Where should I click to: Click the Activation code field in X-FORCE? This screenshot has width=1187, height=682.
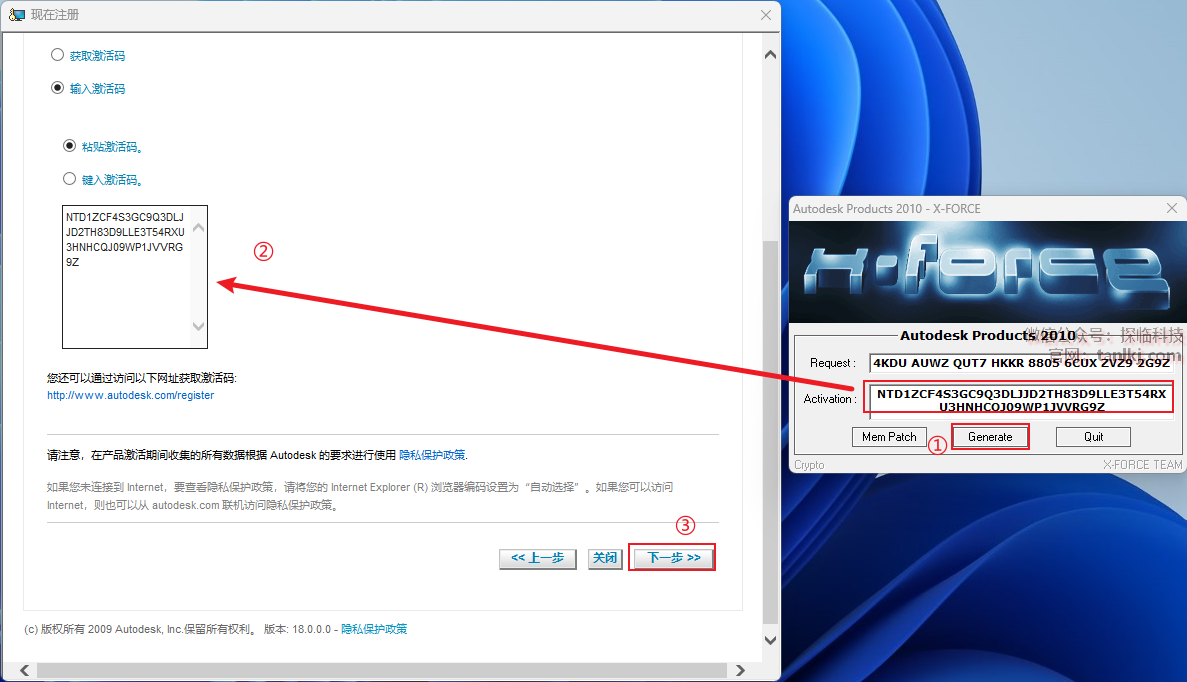[x=1022, y=400]
